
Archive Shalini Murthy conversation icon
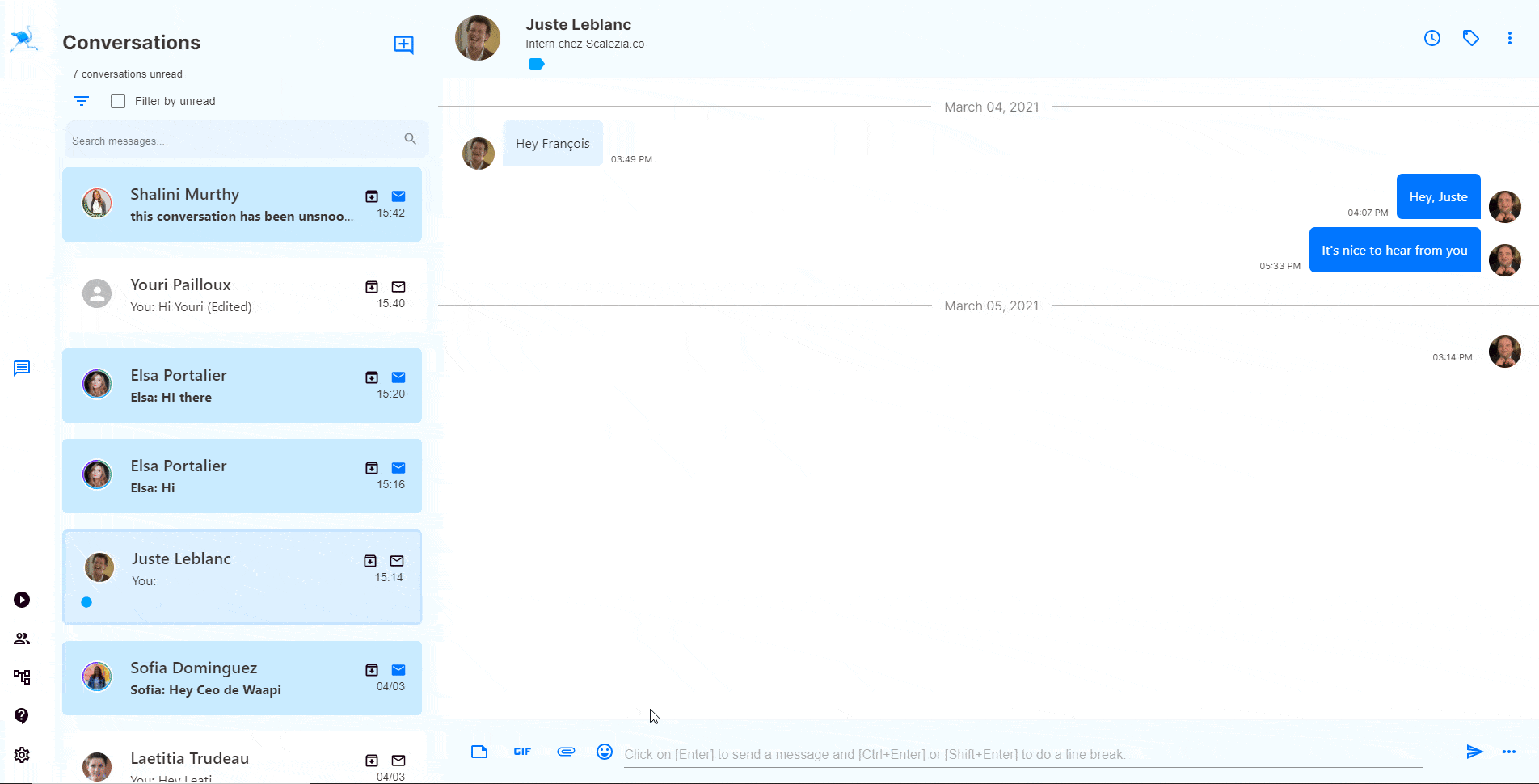[x=372, y=196]
